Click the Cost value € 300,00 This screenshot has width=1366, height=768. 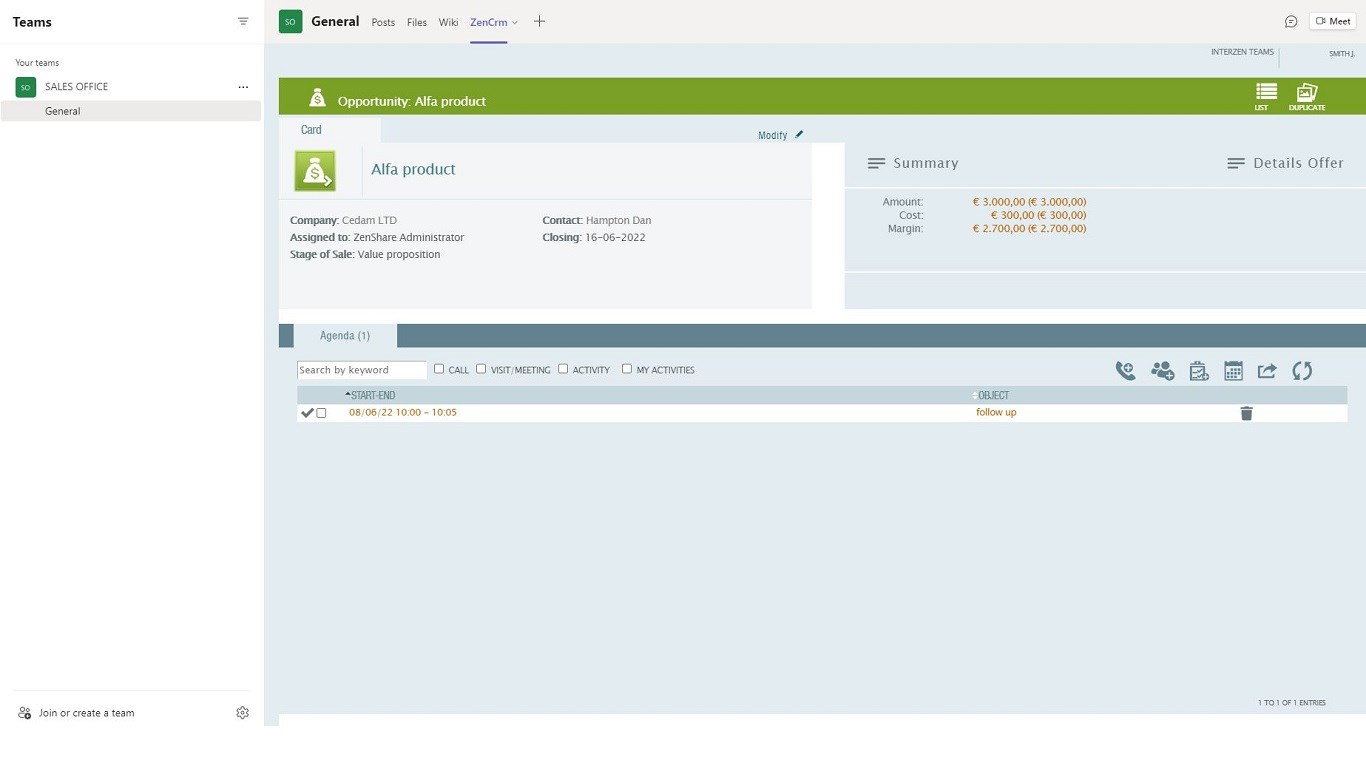click(x=1038, y=215)
